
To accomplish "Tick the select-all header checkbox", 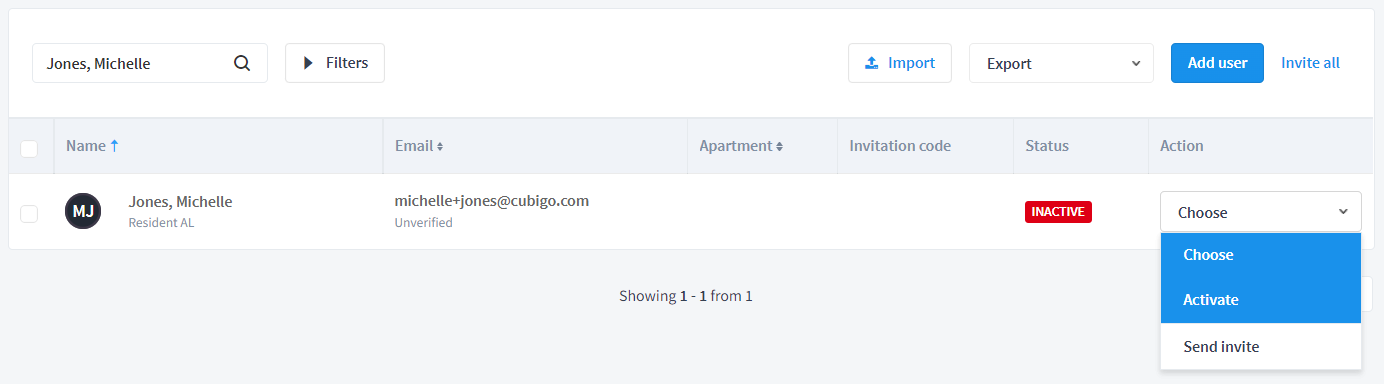I will [x=29, y=149].
